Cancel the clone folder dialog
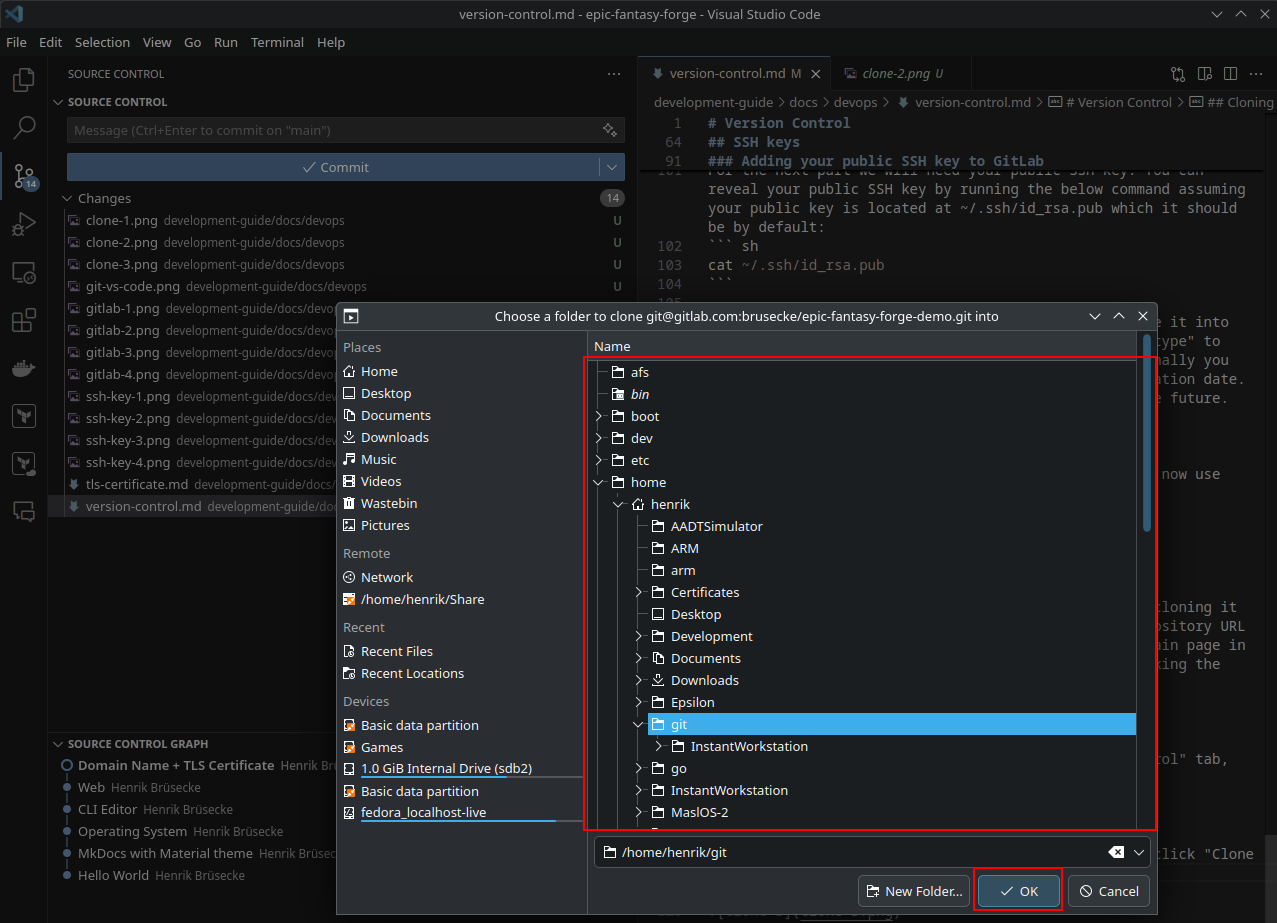The width and height of the screenshot is (1277, 923). [x=1108, y=891]
